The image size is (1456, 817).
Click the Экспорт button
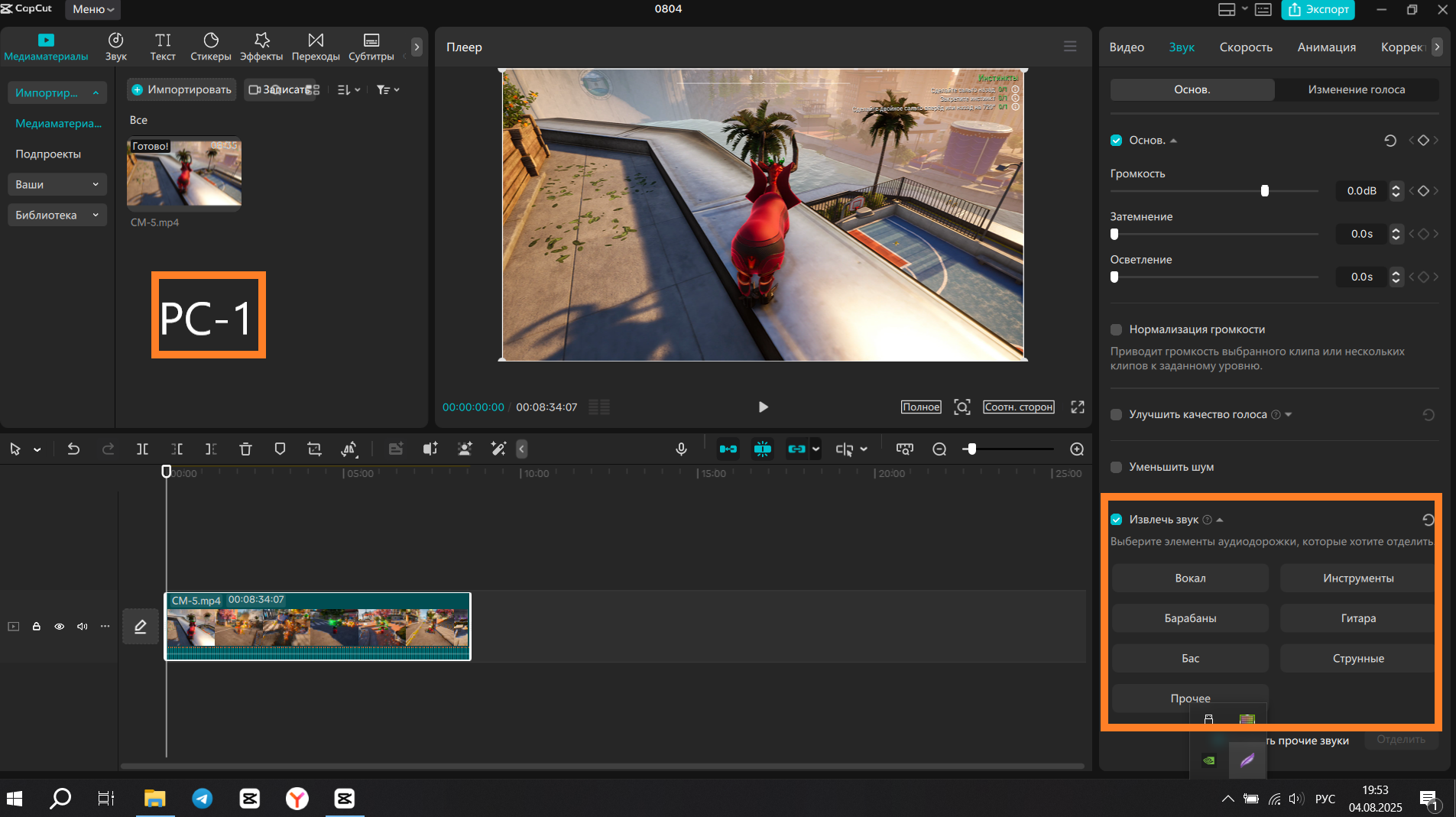(x=1318, y=9)
